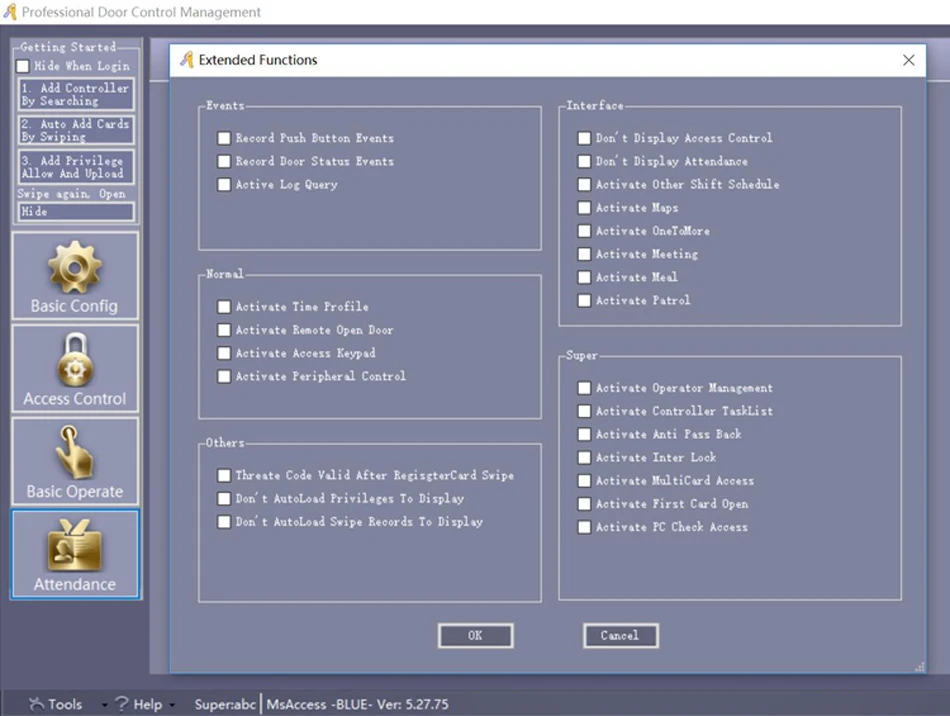Click the Hide button in Getting Started
The width and height of the screenshot is (950, 716).
pos(76,211)
